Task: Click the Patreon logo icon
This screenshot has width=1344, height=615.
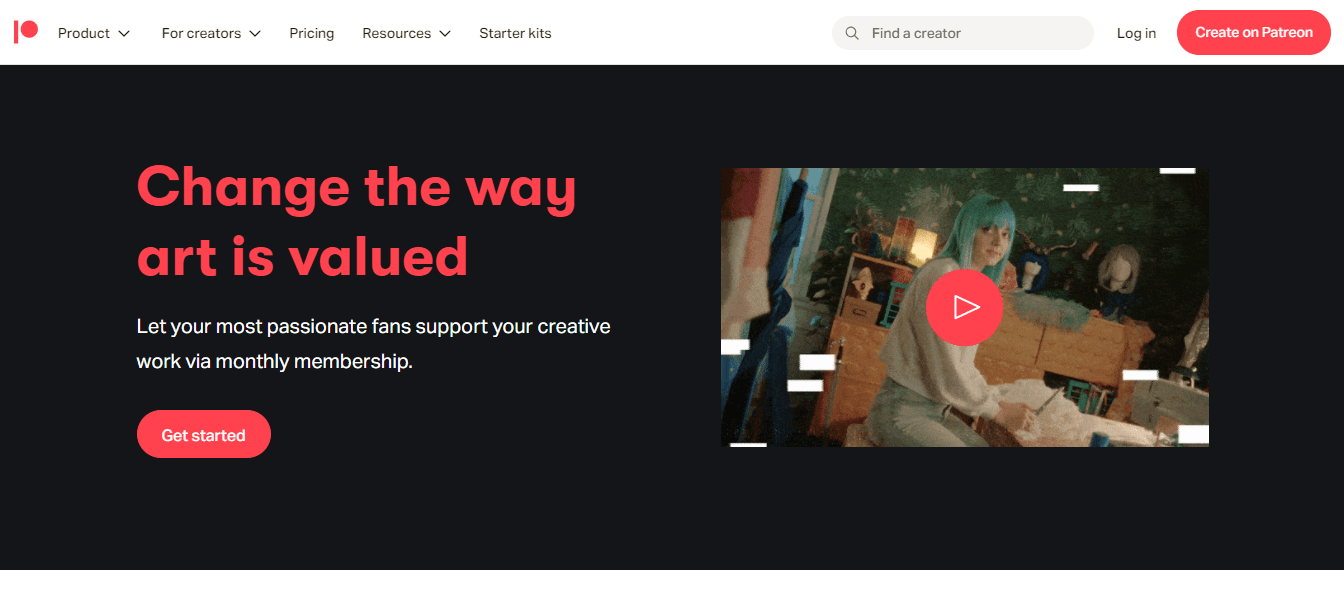Action: [x=26, y=32]
